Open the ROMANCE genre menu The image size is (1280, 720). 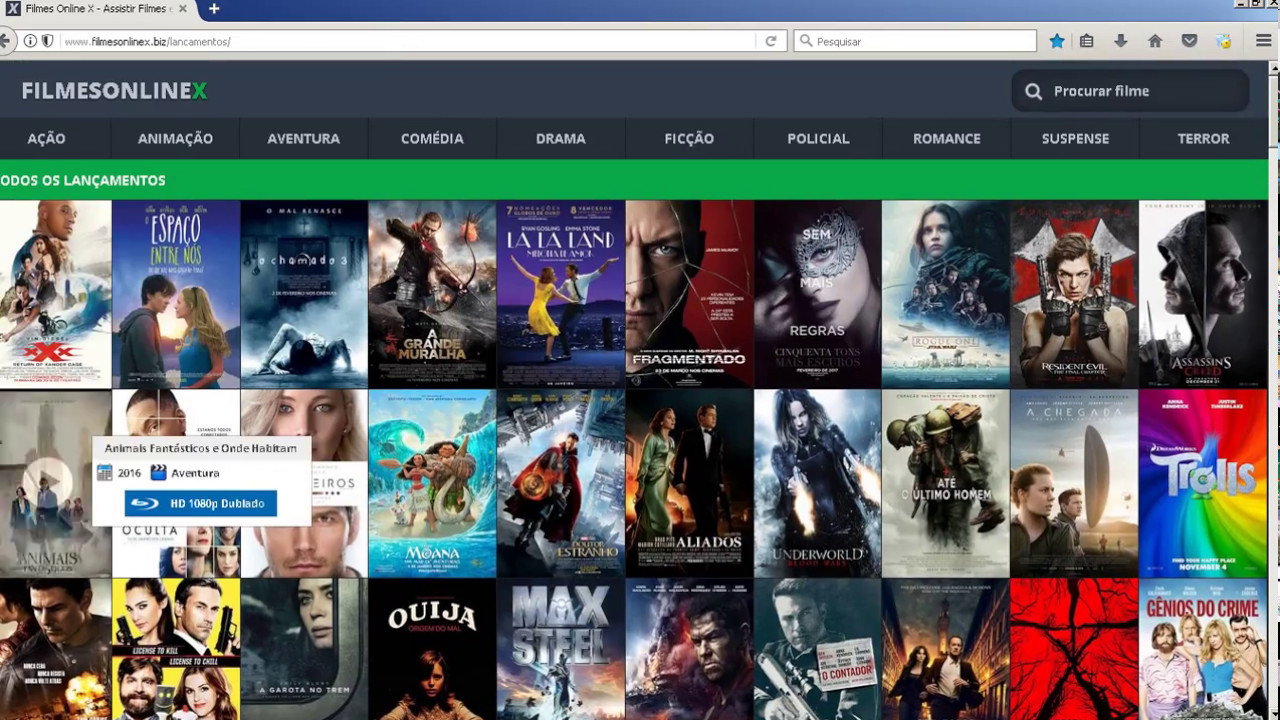(947, 139)
